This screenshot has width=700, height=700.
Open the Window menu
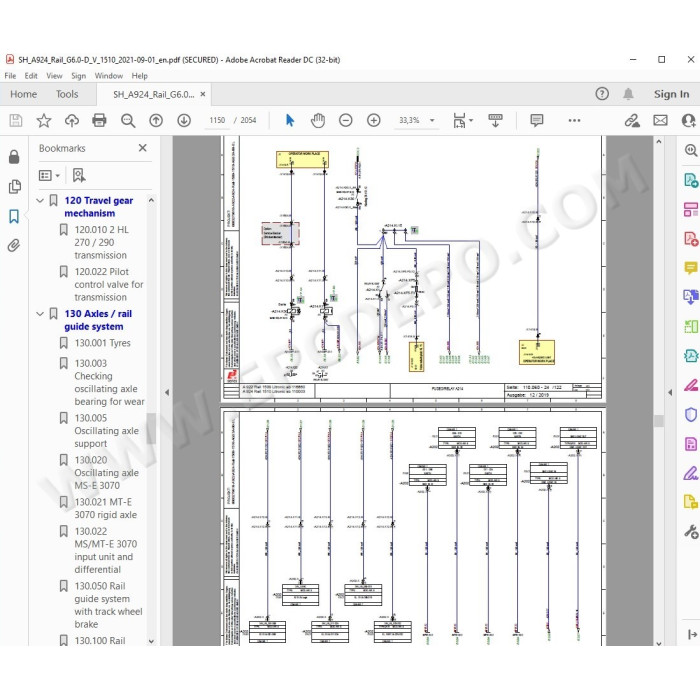(x=108, y=76)
